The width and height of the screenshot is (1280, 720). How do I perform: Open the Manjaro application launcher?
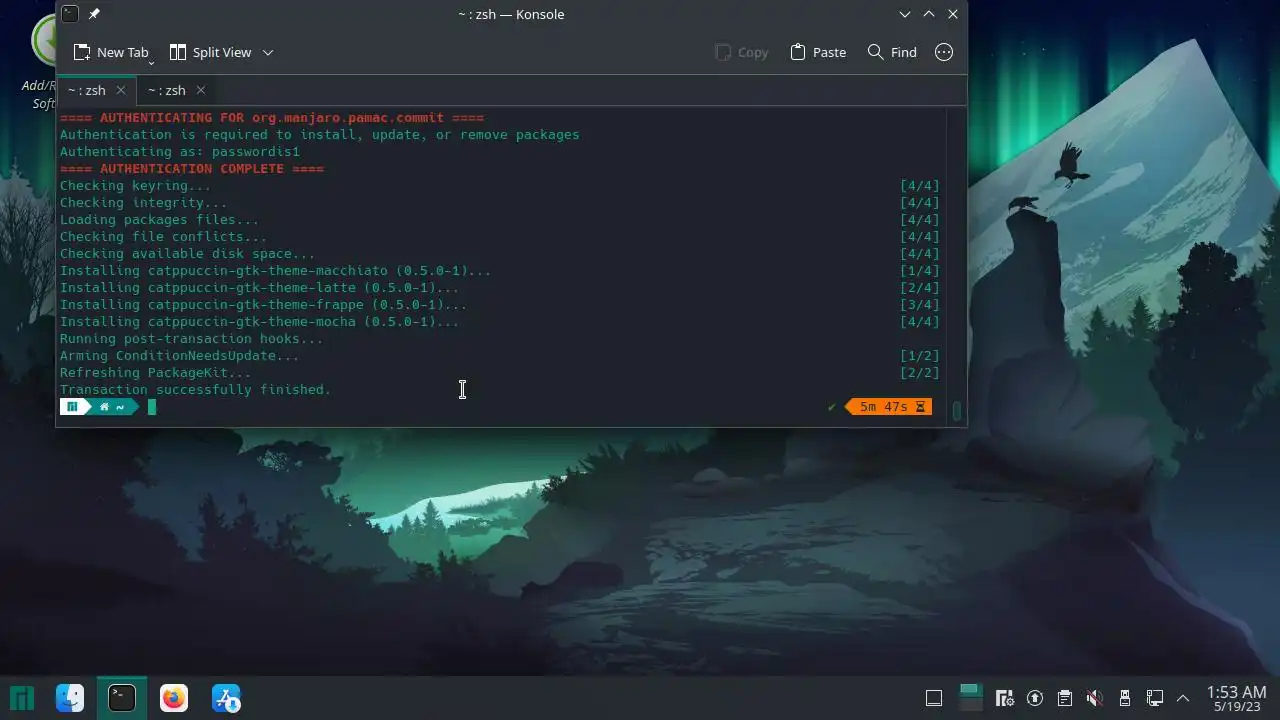click(x=22, y=698)
